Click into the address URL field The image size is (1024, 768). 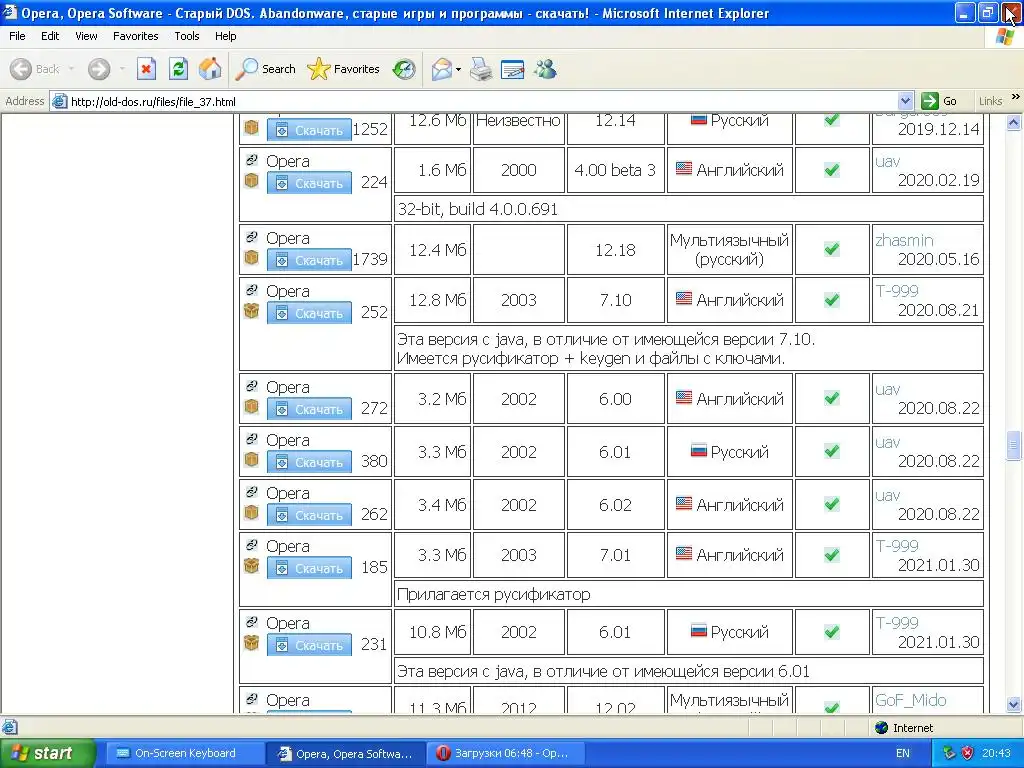(x=482, y=101)
